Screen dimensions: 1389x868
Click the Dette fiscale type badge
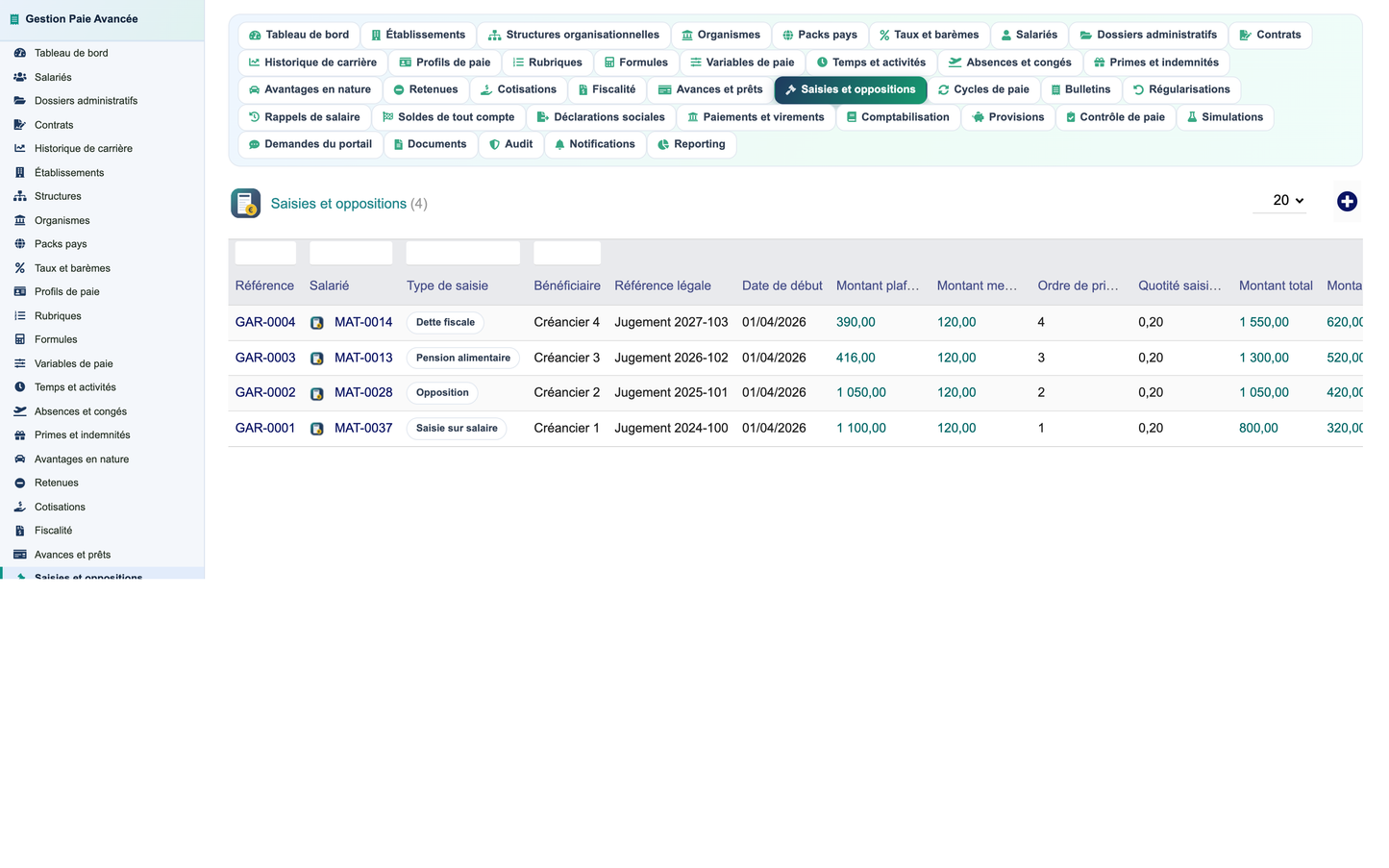(x=445, y=323)
